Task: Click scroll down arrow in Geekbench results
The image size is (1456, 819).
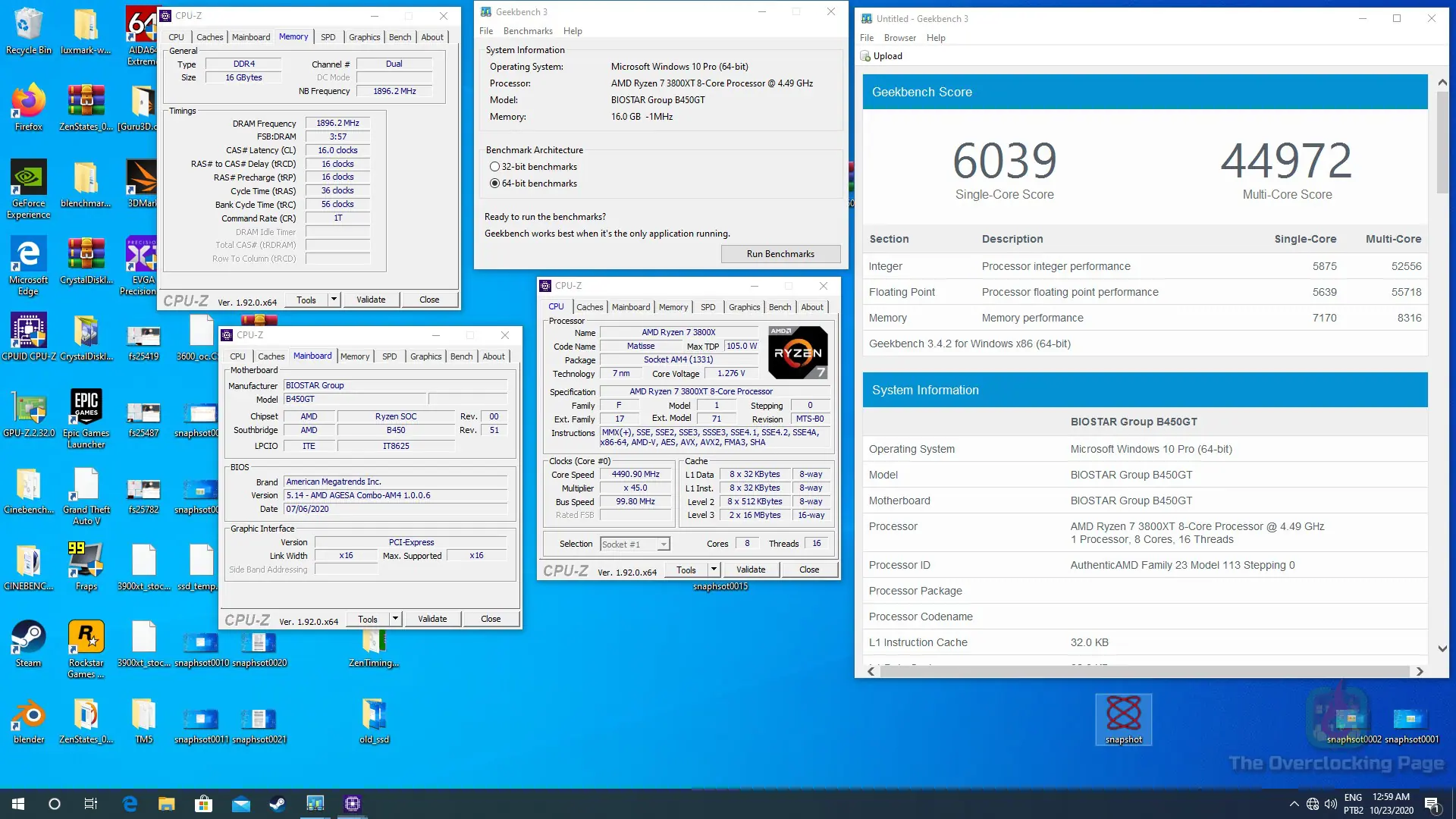Action: pos(1442,649)
